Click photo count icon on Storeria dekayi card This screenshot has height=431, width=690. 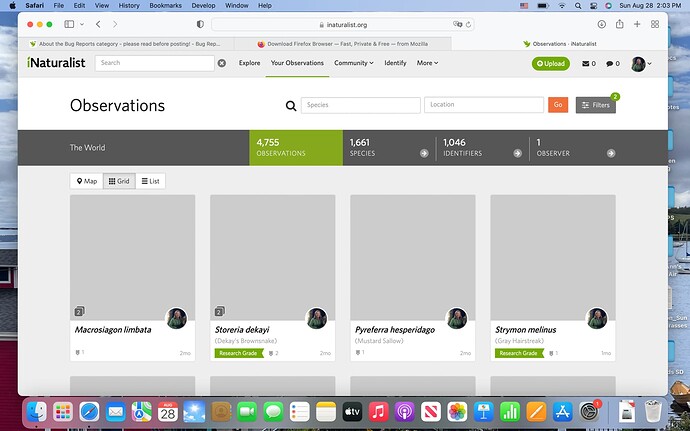219,311
